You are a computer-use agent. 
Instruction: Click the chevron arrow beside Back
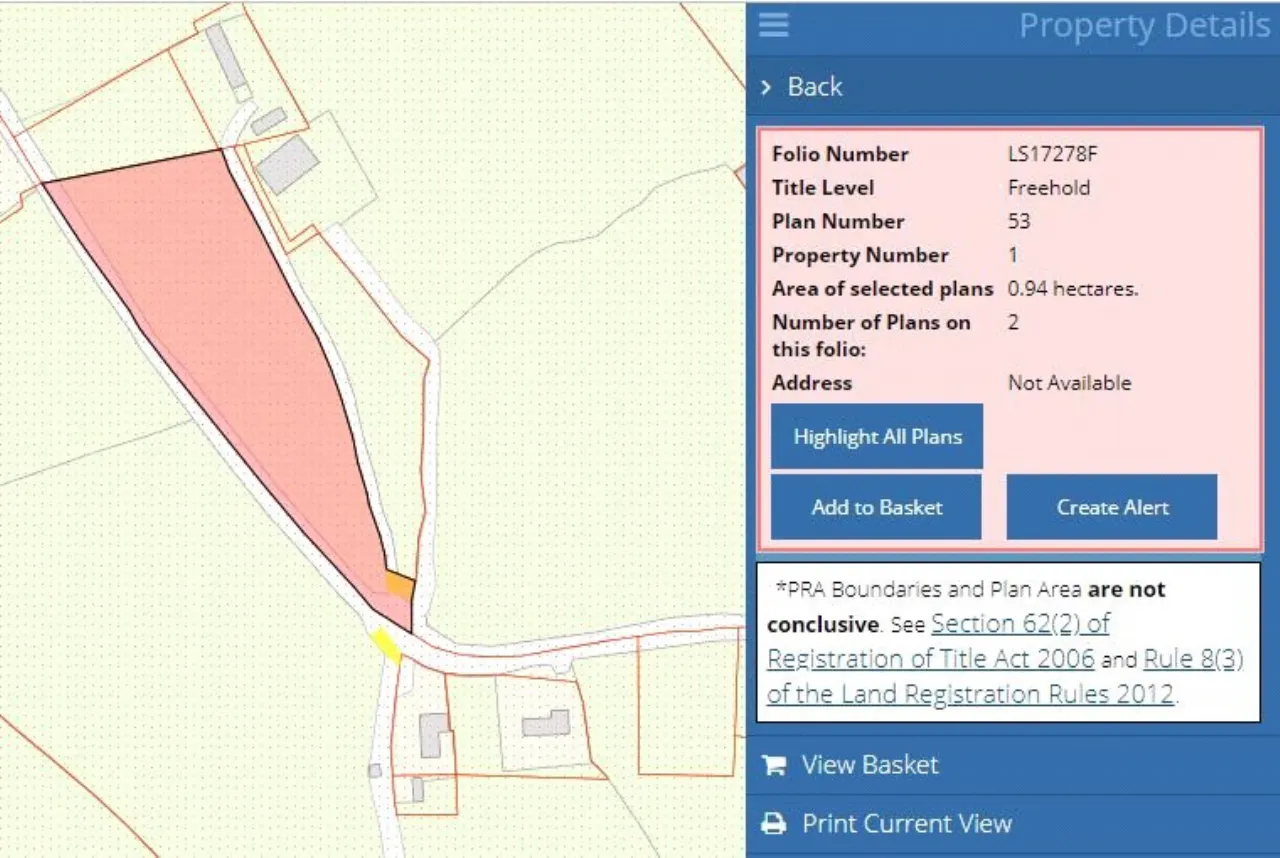pos(766,87)
